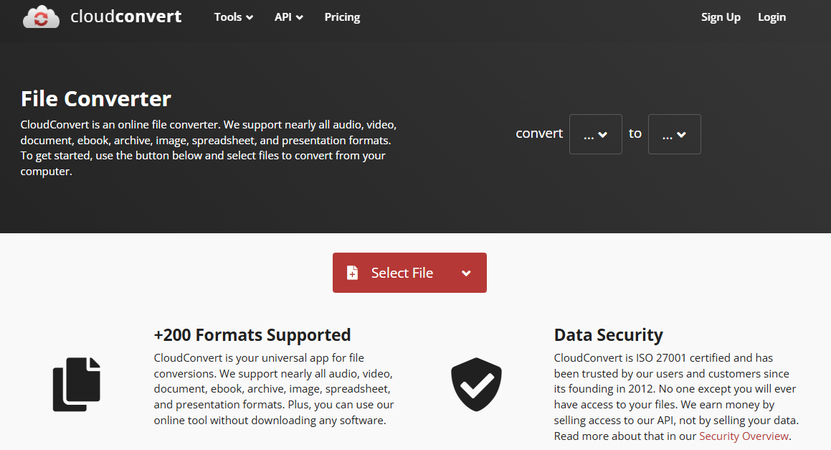
Task: Expand the Select File source options arrow
Action: [466, 273]
